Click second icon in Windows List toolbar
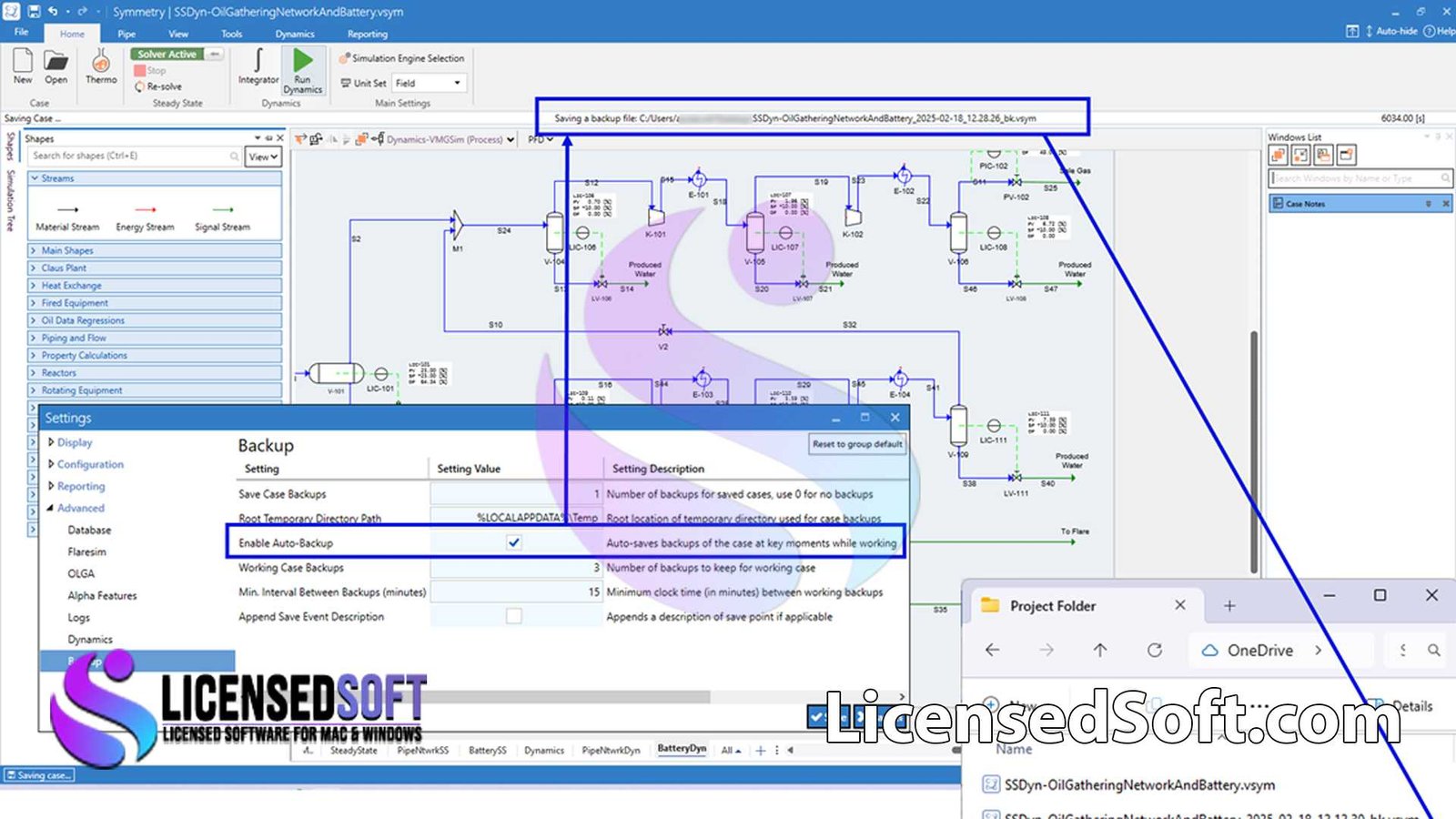This screenshot has height=819, width=1456. (1300, 155)
